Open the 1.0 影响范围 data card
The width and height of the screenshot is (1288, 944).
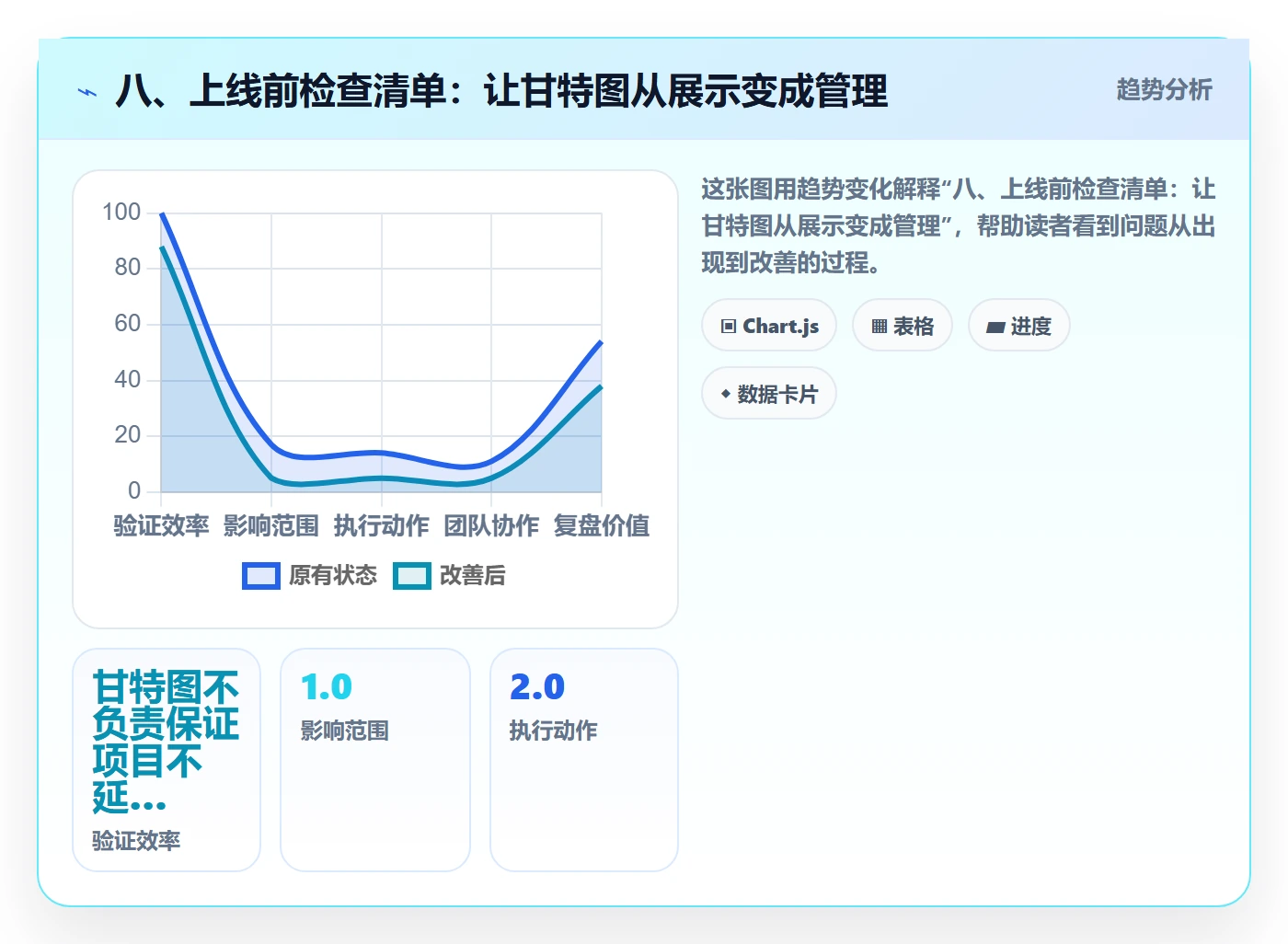point(375,760)
